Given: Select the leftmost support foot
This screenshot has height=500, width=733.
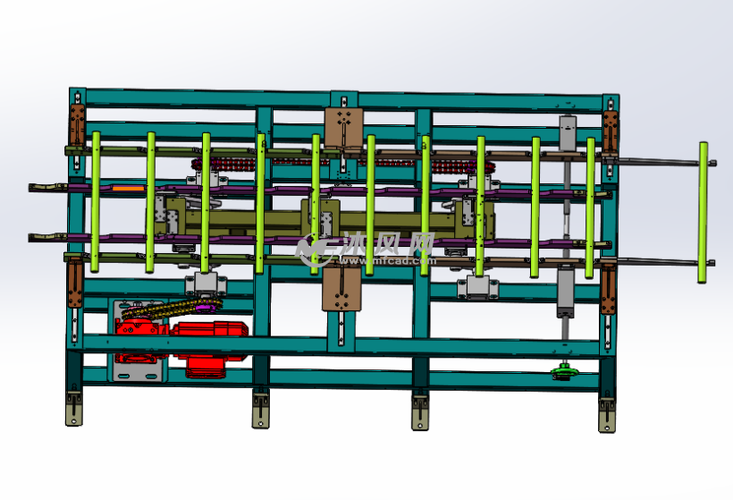Looking at the screenshot, I should point(73,409).
